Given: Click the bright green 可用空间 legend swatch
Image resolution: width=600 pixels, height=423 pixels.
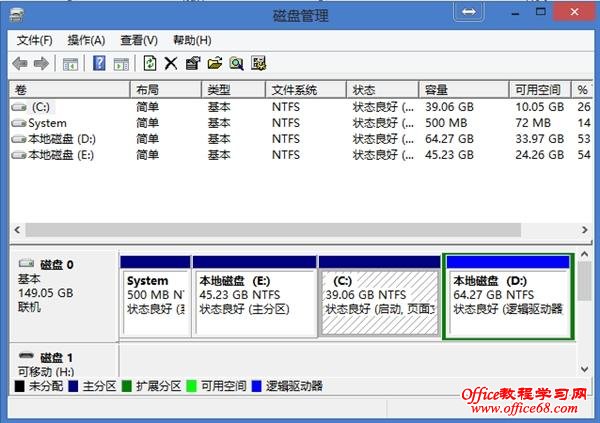Looking at the screenshot, I should [x=191, y=386].
